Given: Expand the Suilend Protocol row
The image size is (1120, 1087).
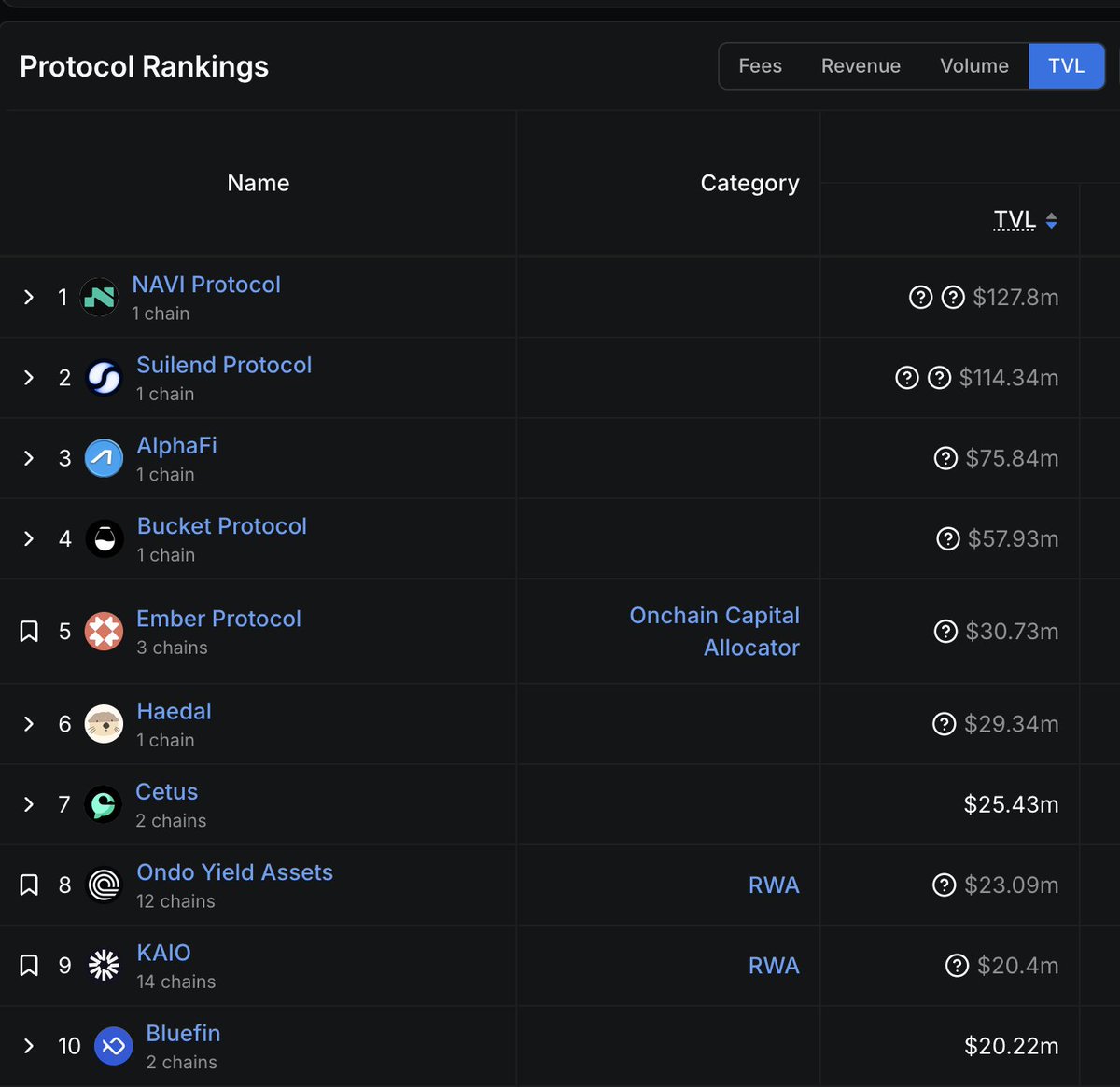Looking at the screenshot, I should (x=29, y=378).
